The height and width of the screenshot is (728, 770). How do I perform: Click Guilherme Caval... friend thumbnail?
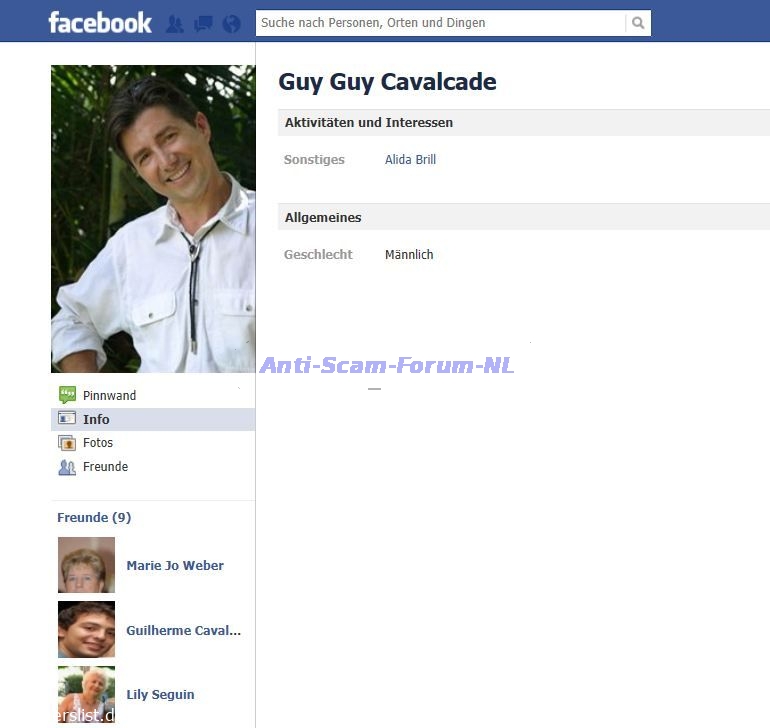(x=86, y=629)
